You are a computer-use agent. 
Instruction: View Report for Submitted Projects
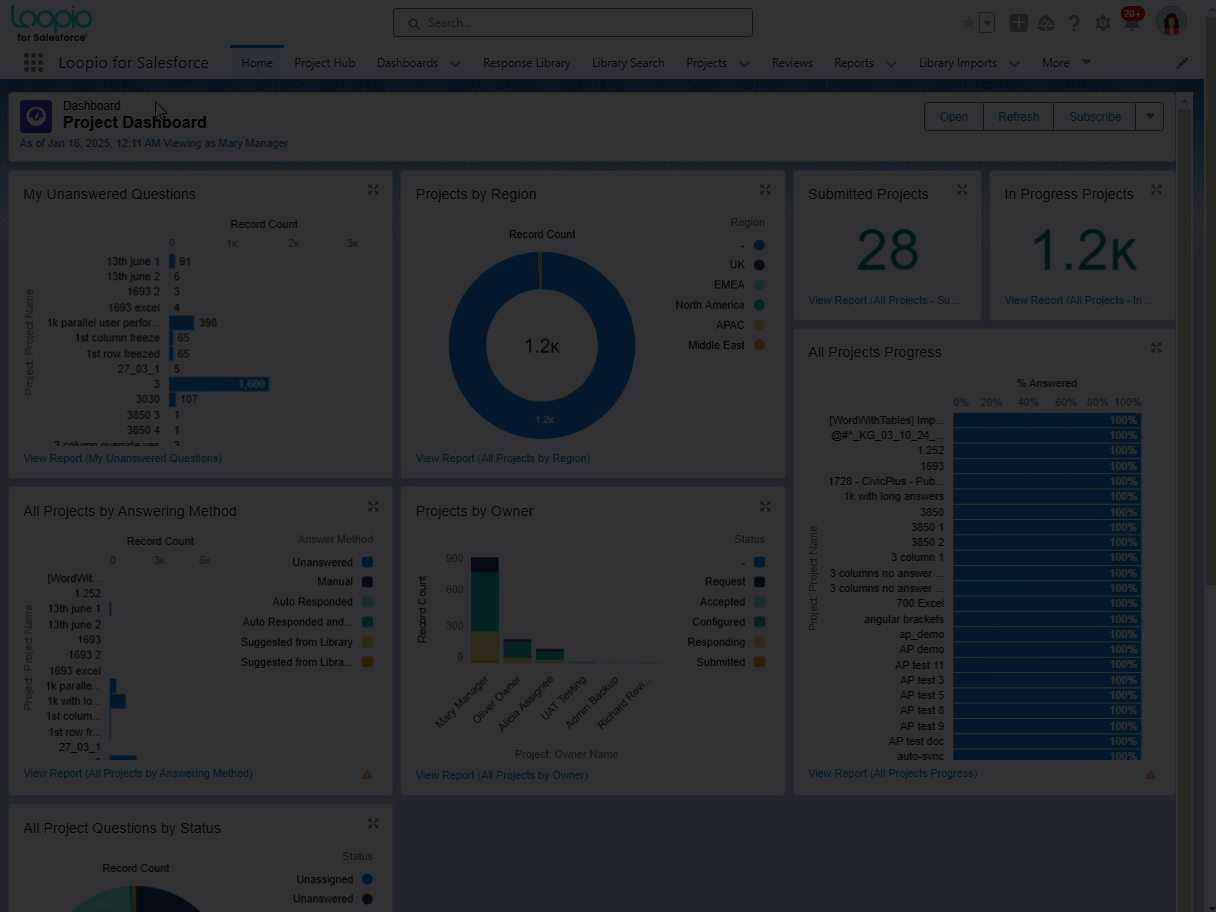(884, 300)
